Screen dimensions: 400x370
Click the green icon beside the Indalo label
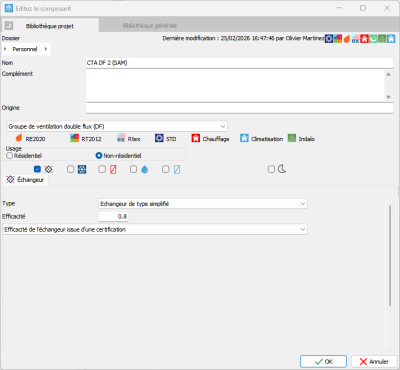click(x=292, y=138)
